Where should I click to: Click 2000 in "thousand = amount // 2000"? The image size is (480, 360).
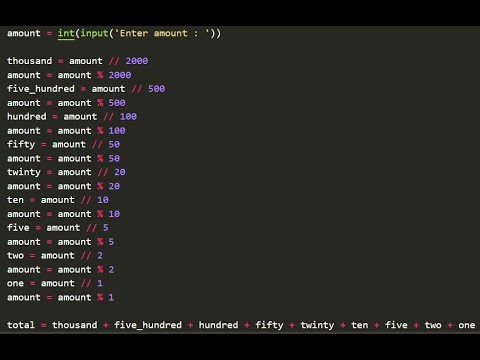[137, 61]
